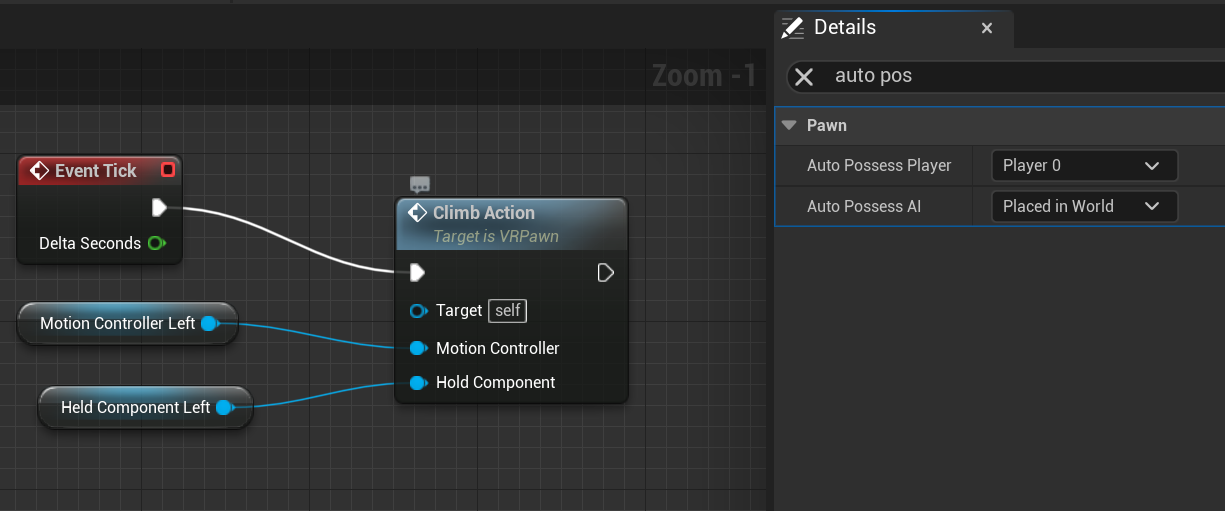This screenshot has width=1225, height=511.
Task: Click the Climb Action function icon
Action: [418, 213]
